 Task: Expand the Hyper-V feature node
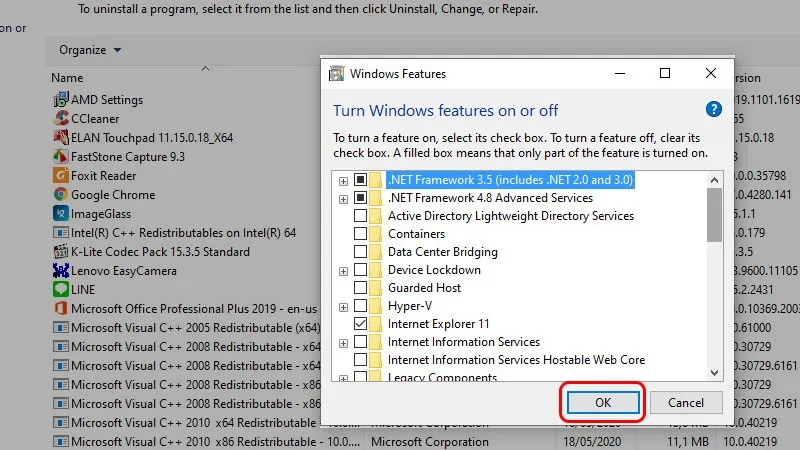coord(343,307)
